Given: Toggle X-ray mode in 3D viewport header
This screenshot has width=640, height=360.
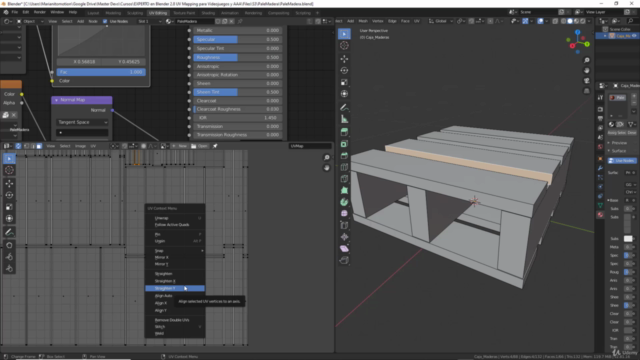Looking at the screenshot, I should tap(556, 21).
